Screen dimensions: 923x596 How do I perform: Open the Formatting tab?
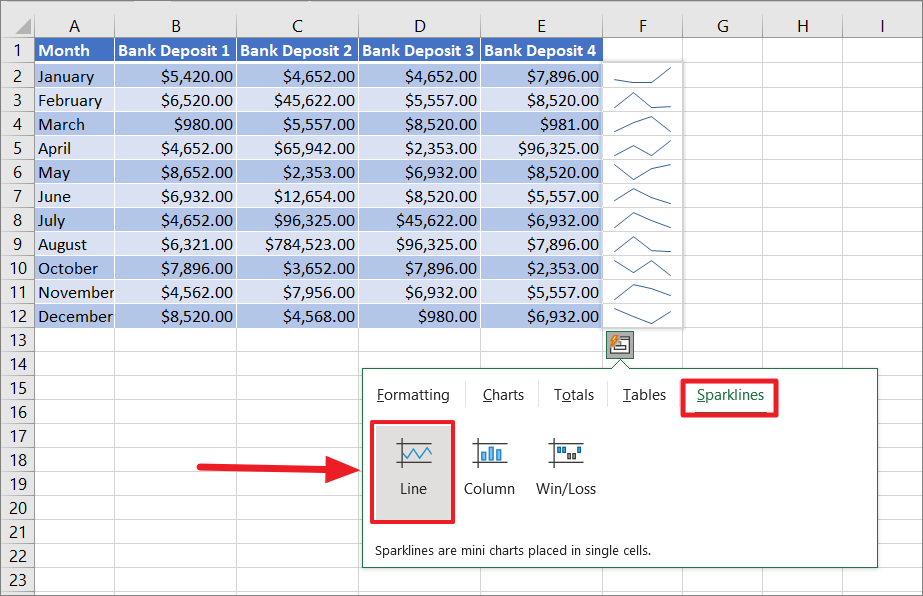(x=413, y=395)
